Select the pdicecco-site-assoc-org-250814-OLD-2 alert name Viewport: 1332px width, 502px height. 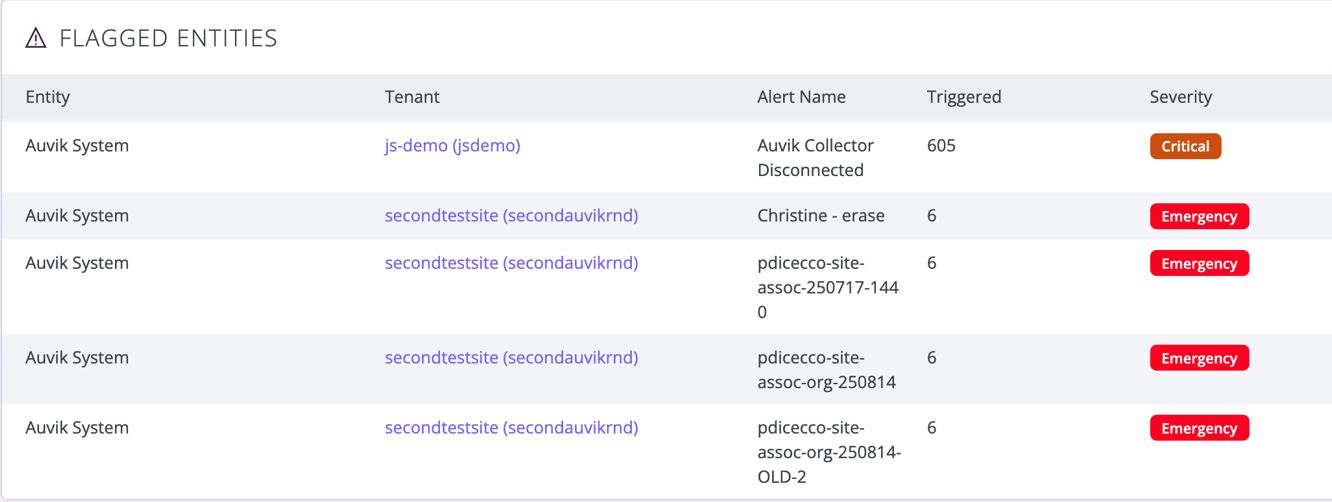point(829,452)
